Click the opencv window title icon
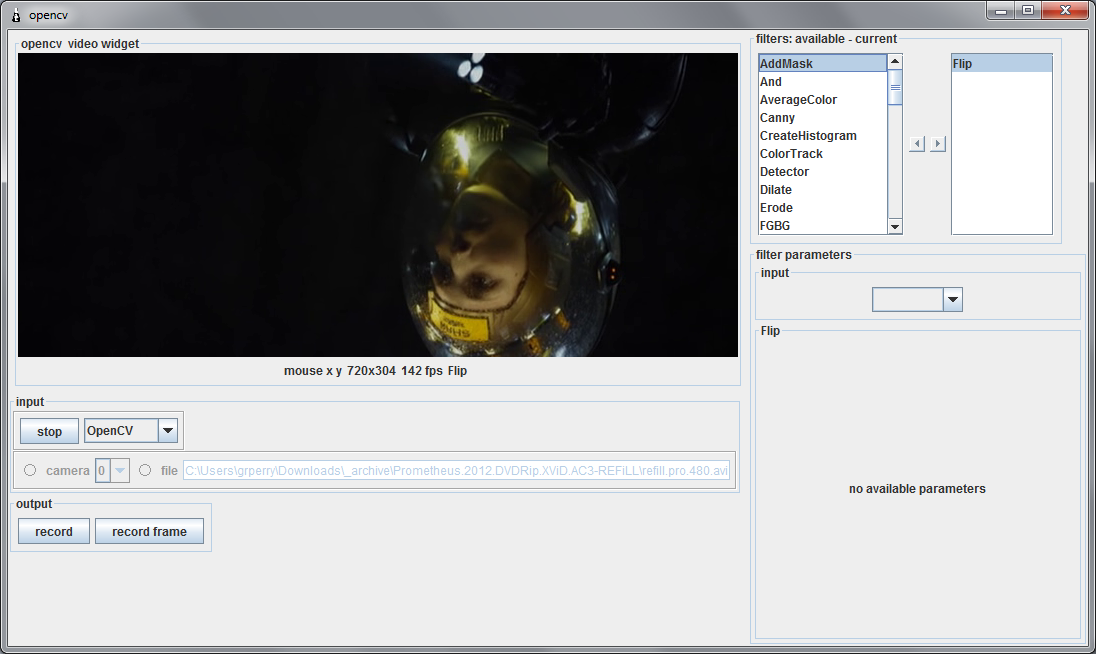This screenshot has height=654, width=1096. click(16, 15)
